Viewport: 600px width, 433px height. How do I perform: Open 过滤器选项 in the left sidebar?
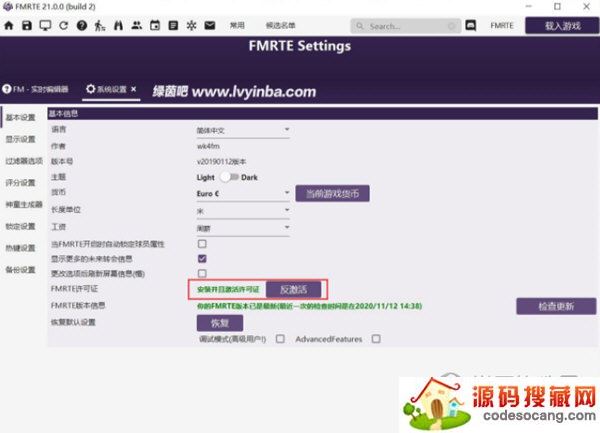[x=24, y=161]
